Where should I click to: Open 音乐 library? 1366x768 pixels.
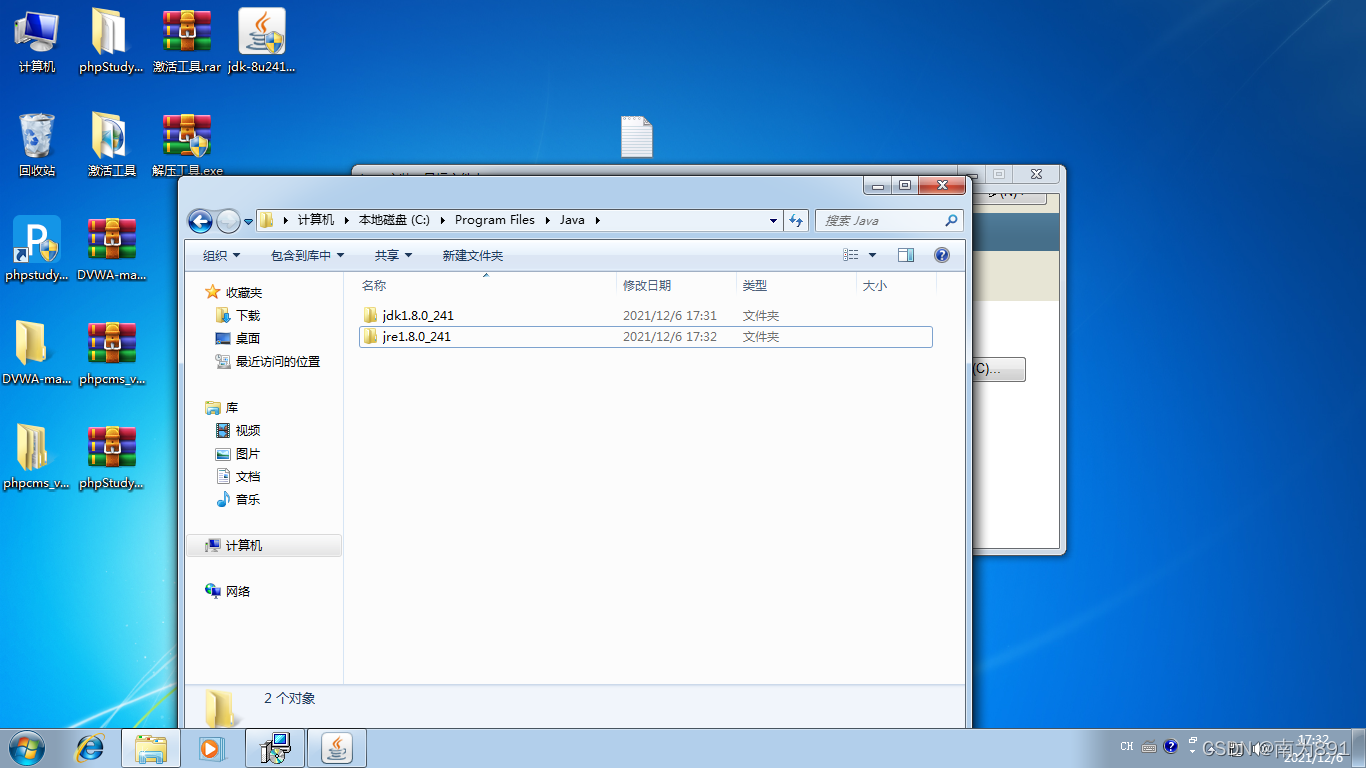tap(238, 499)
